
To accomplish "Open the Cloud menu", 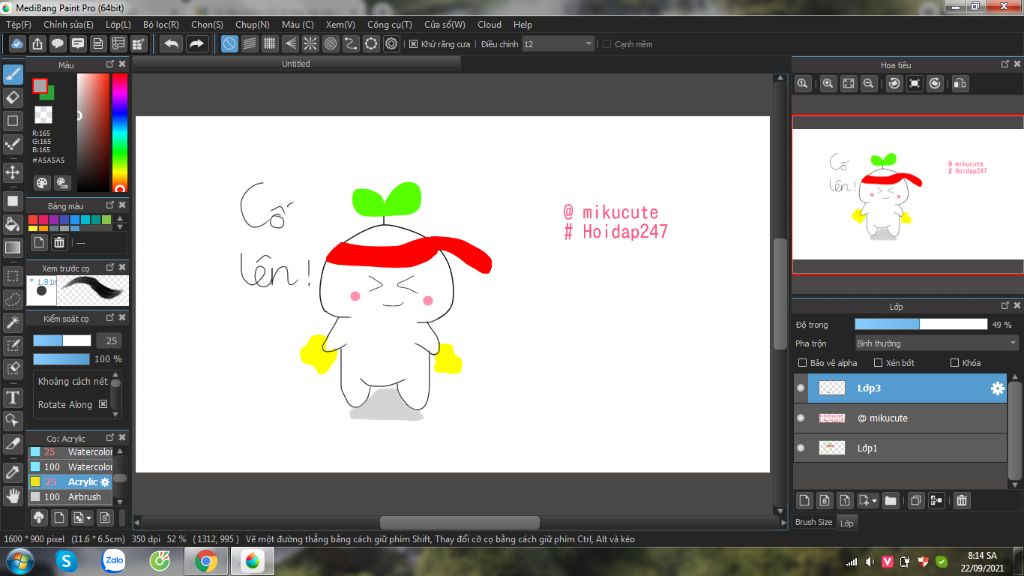I will [x=489, y=24].
